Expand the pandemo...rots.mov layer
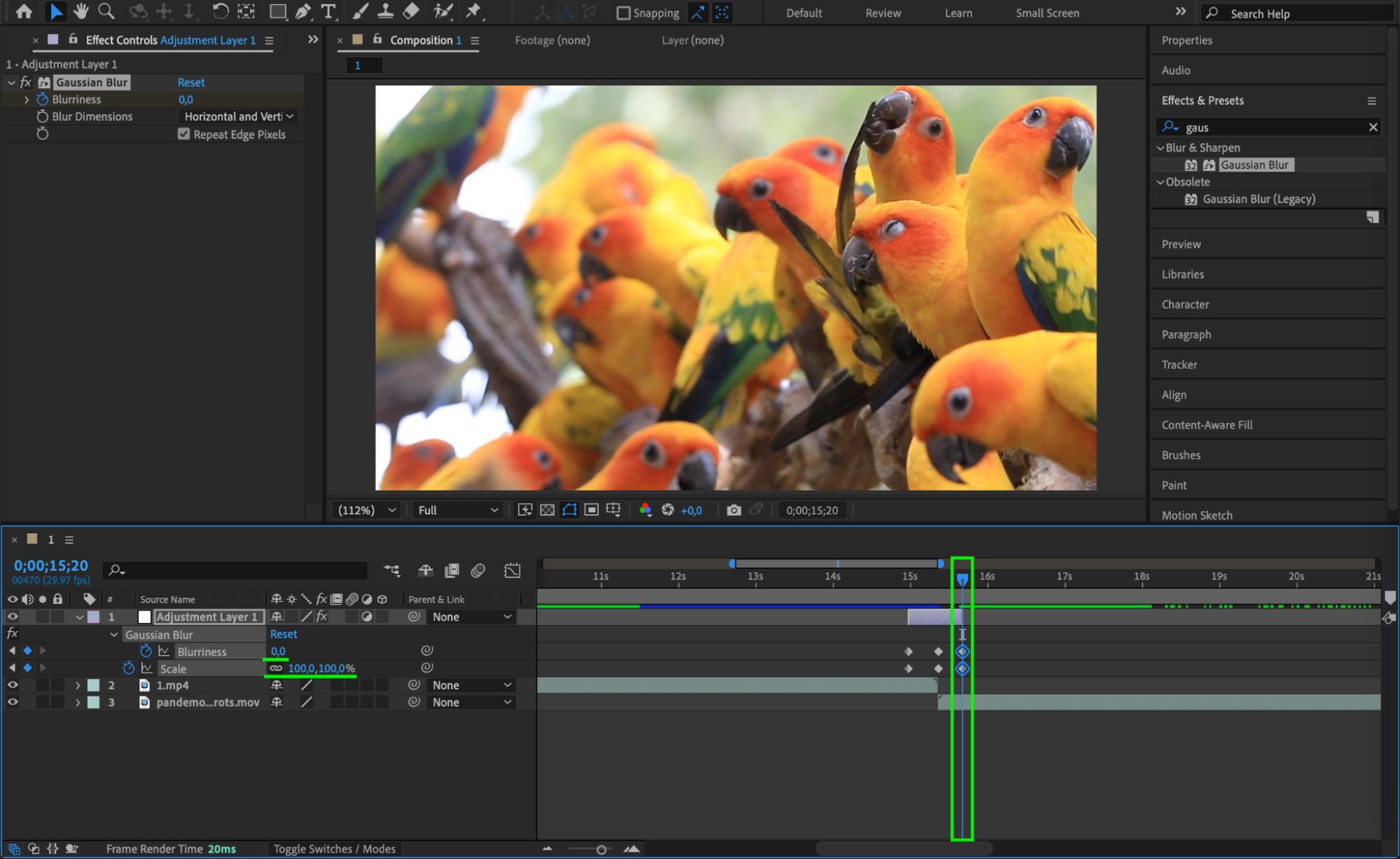 click(78, 702)
